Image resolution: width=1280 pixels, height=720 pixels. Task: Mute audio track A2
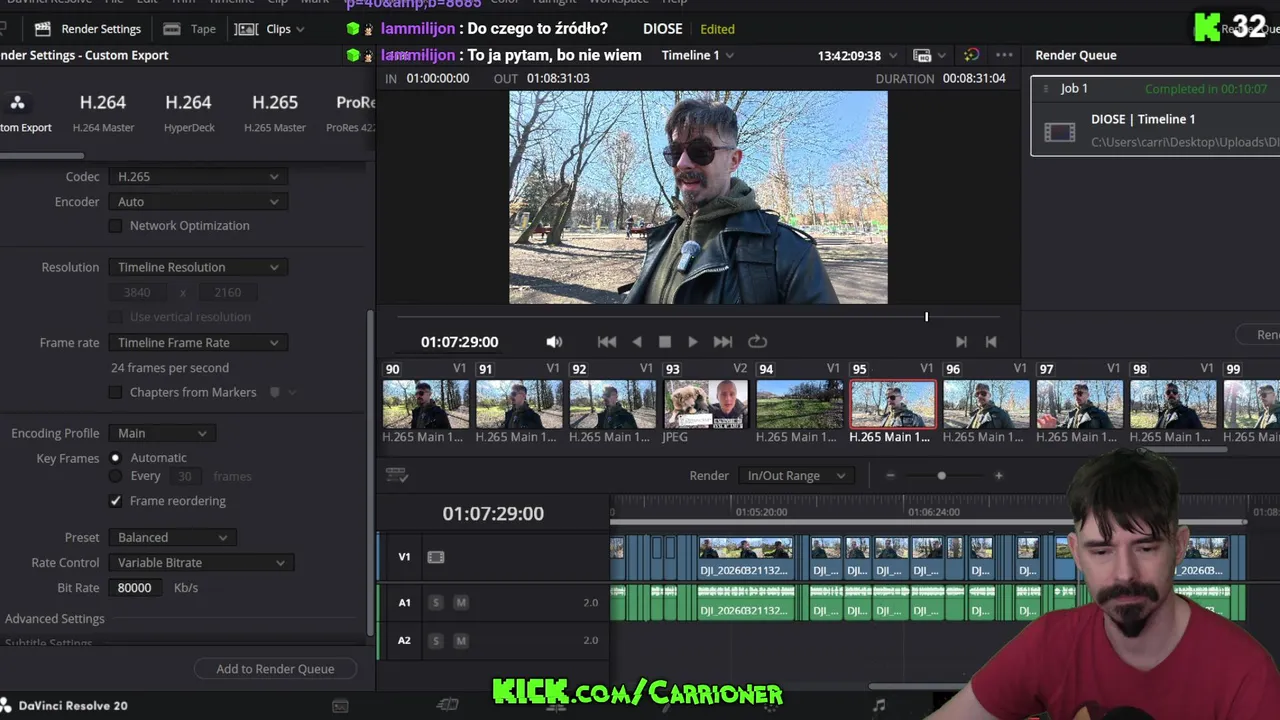tap(461, 640)
